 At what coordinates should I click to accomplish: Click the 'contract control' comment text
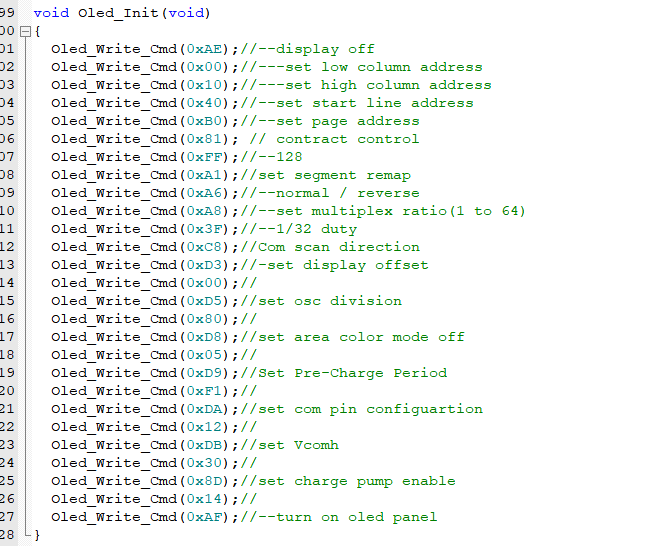tap(348, 139)
